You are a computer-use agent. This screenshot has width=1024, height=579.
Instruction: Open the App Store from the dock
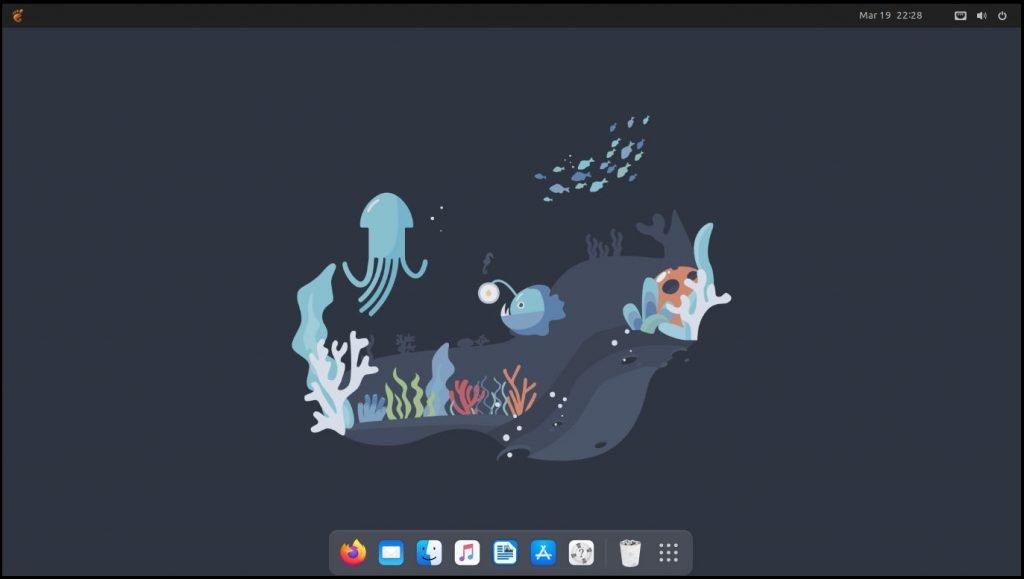[x=543, y=551]
